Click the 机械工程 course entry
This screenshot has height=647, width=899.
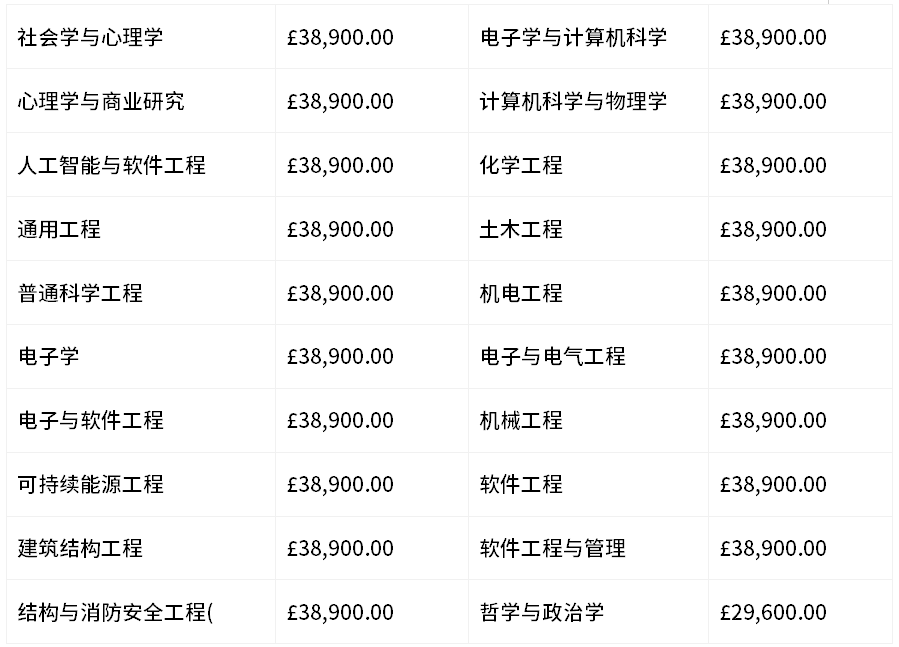point(521,421)
